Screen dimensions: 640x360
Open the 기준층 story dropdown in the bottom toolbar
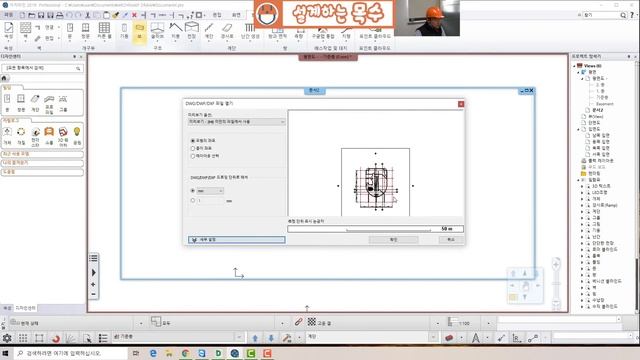(240, 337)
